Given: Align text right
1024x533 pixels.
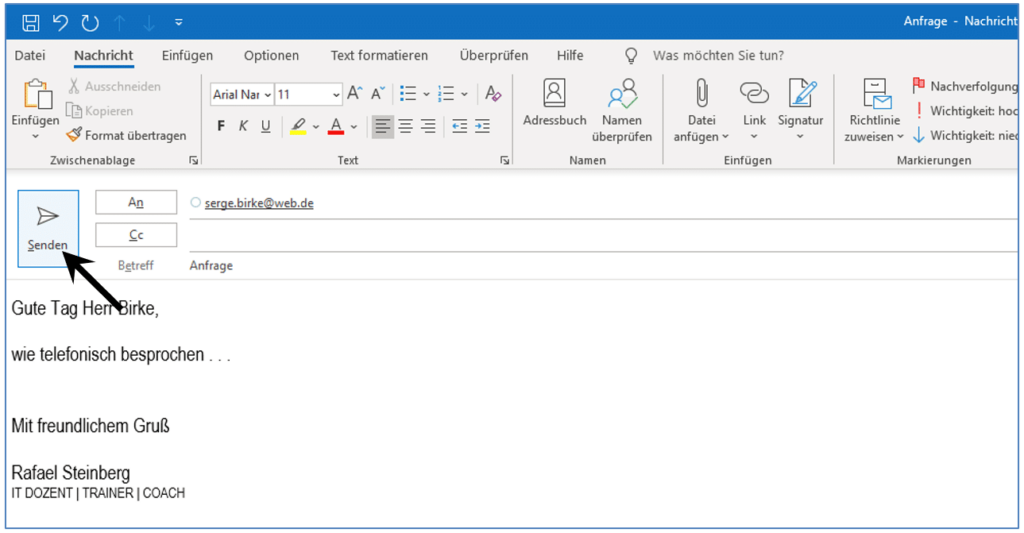Looking at the screenshot, I should [428, 126].
